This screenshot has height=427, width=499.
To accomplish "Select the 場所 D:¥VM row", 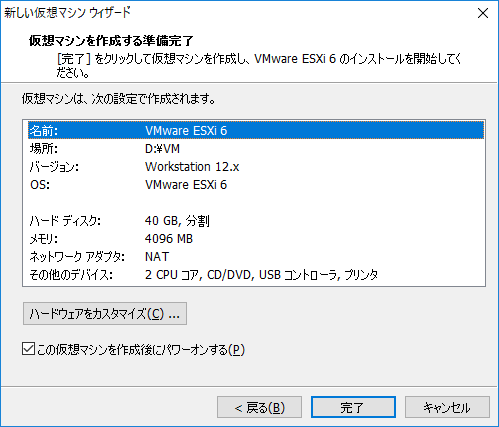I will coord(256,148).
